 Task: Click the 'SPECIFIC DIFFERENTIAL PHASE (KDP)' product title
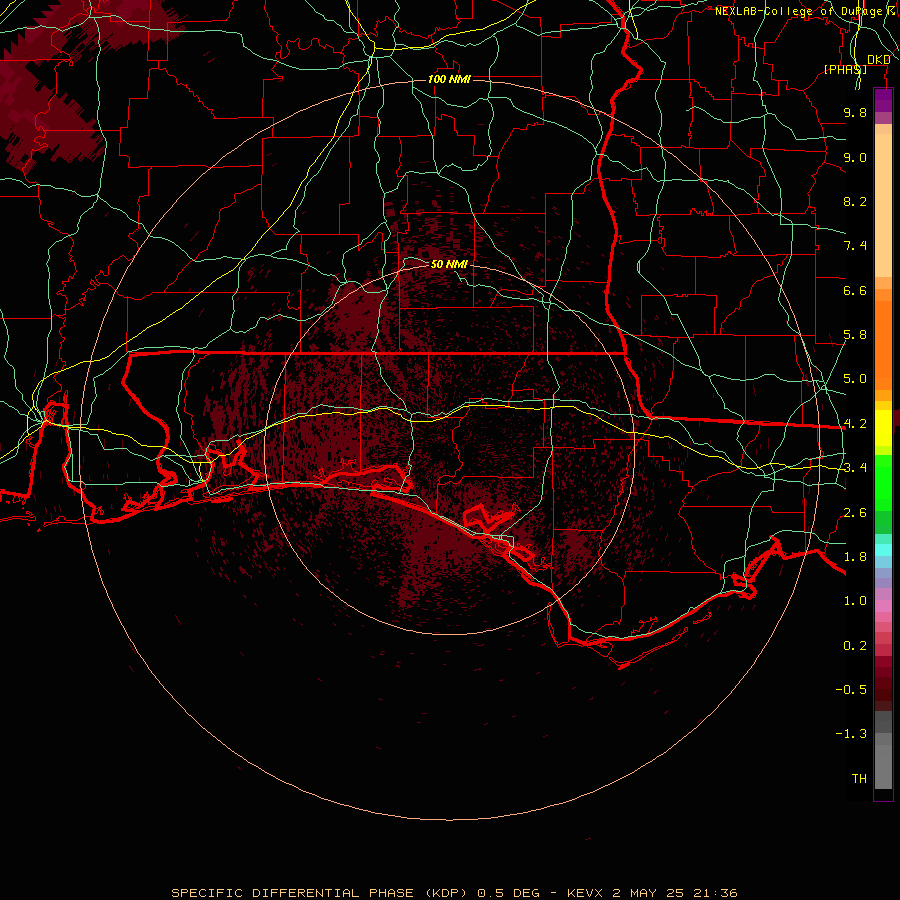pos(321,893)
